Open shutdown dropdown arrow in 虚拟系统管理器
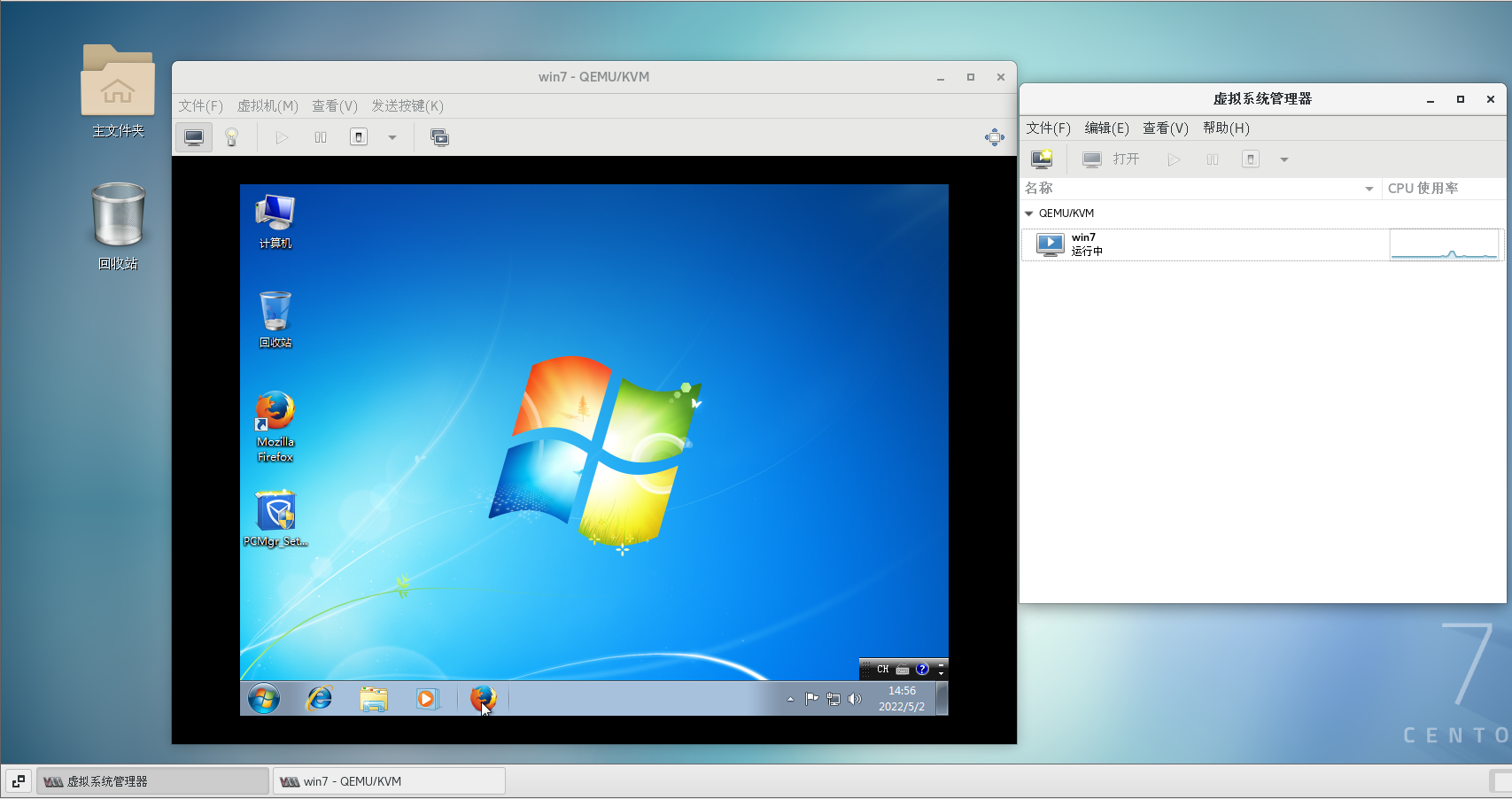 pyautogui.click(x=1284, y=159)
